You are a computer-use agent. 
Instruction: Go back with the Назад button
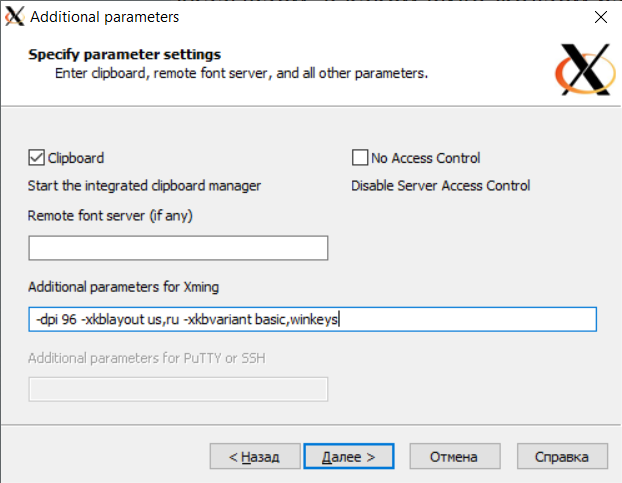pyautogui.click(x=254, y=456)
